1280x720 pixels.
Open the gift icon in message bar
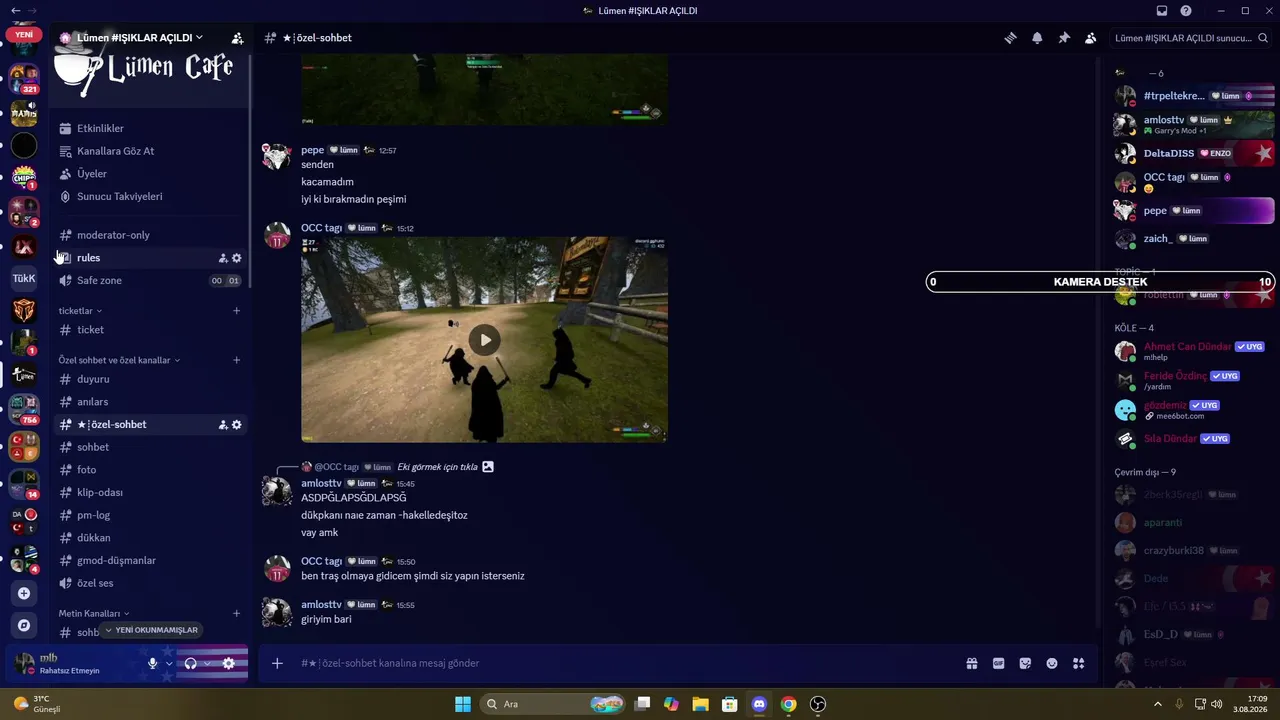[x=971, y=663]
